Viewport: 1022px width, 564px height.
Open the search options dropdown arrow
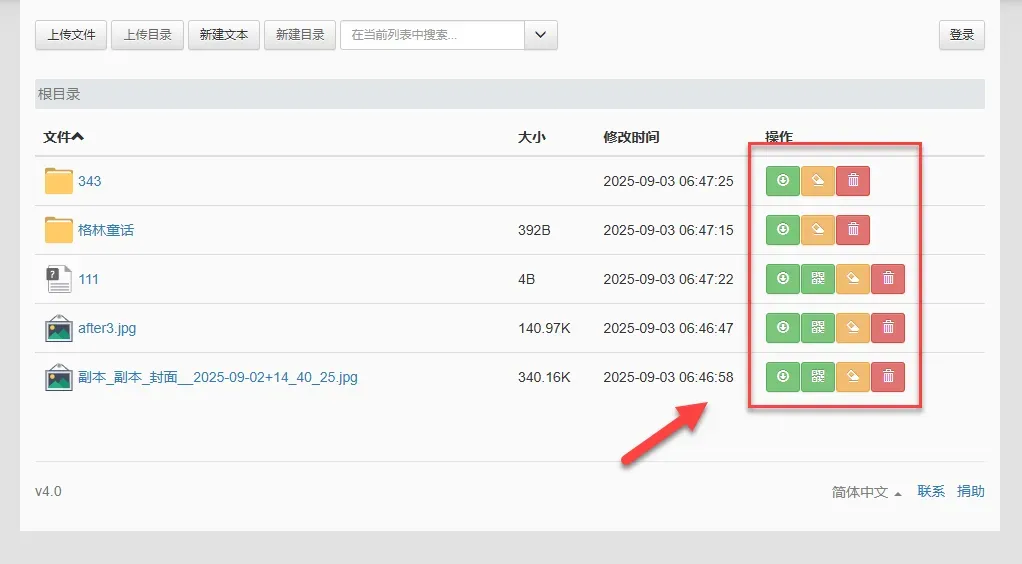coord(541,35)
